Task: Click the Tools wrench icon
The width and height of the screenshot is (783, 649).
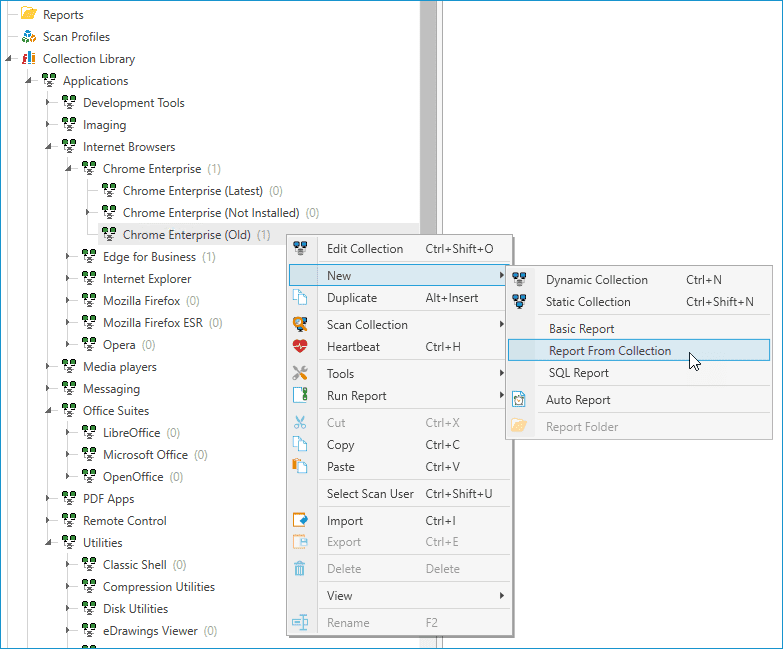Action: [300, 373]
